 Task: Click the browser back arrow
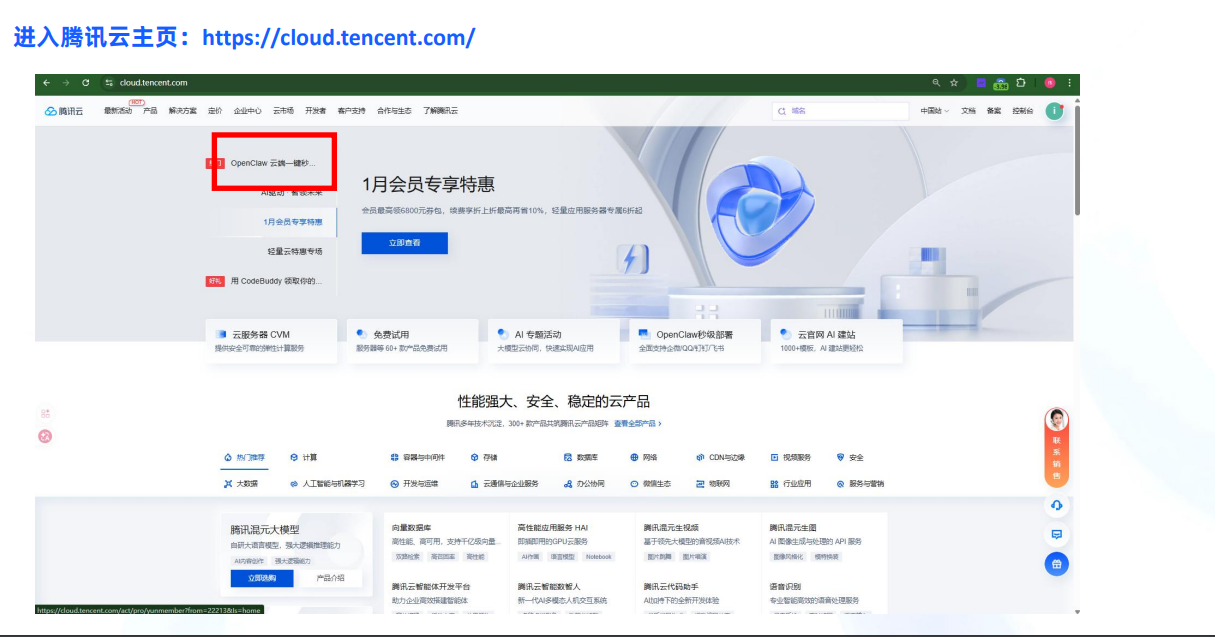coord(46,83)
